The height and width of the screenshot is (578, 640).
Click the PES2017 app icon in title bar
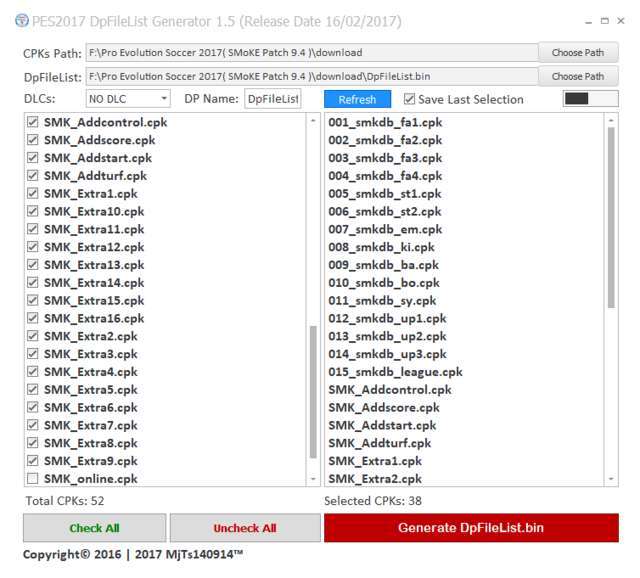[x=22, y=20]
